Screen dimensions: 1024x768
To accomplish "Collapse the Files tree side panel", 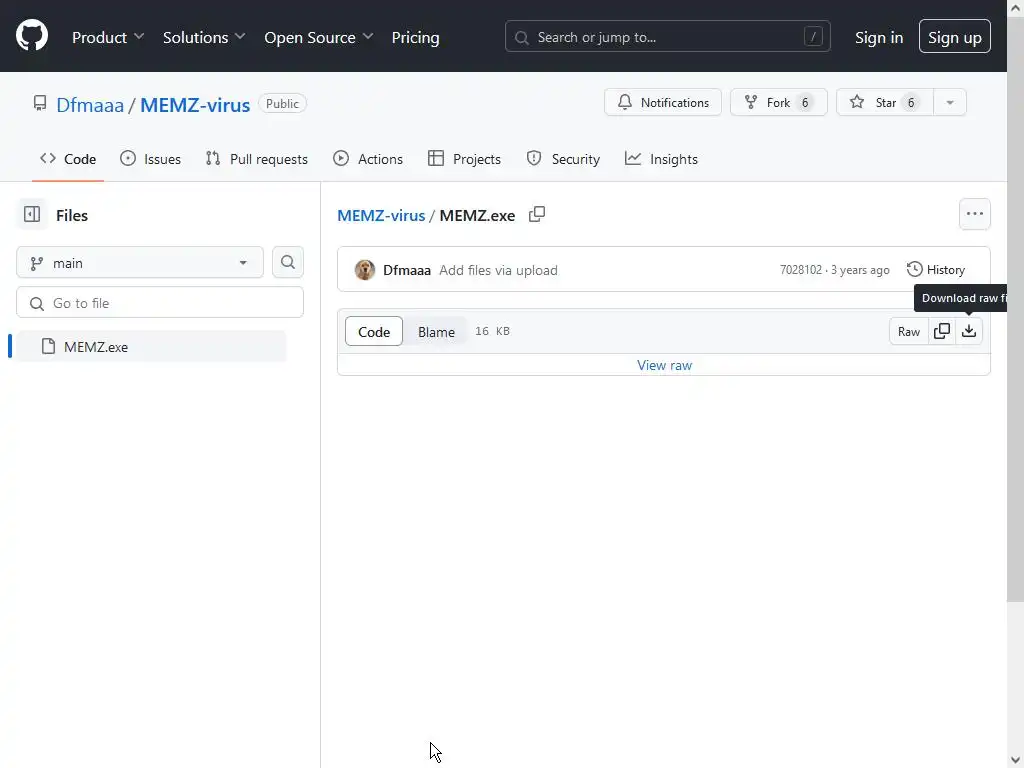I will coord(32,214).
